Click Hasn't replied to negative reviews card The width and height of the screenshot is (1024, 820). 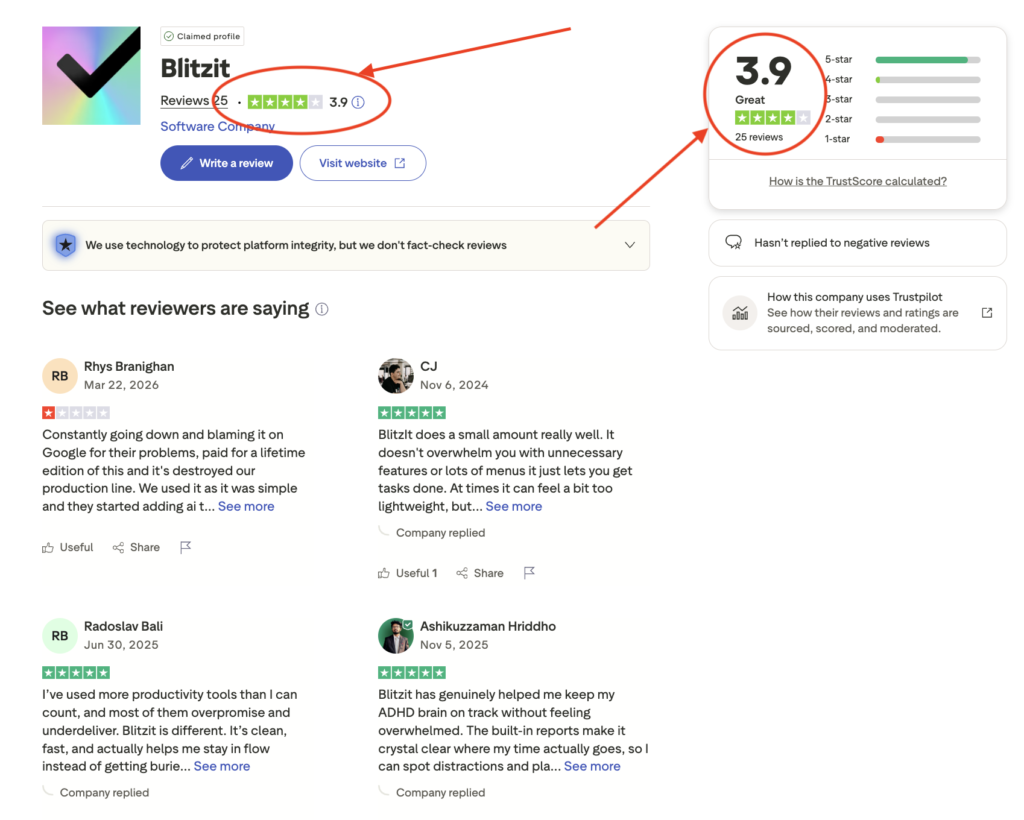[857, 243]
